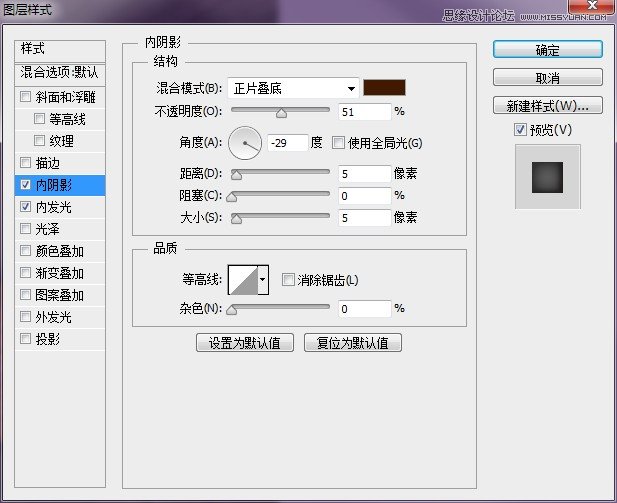Uncheck the 内发光 checkbox

click(25, 207)
